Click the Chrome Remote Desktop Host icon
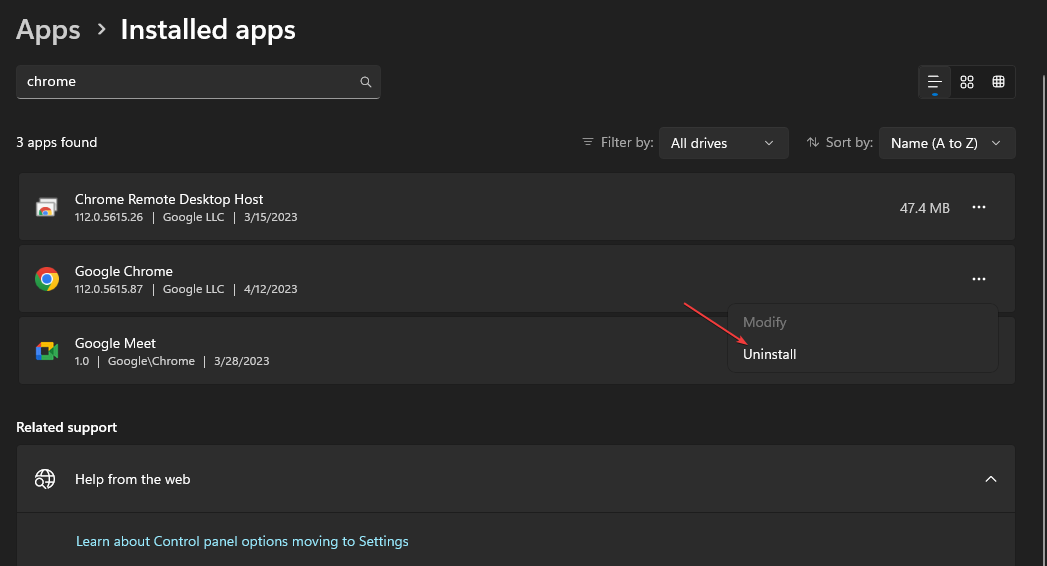The image size is (1047, 566). 46,208
